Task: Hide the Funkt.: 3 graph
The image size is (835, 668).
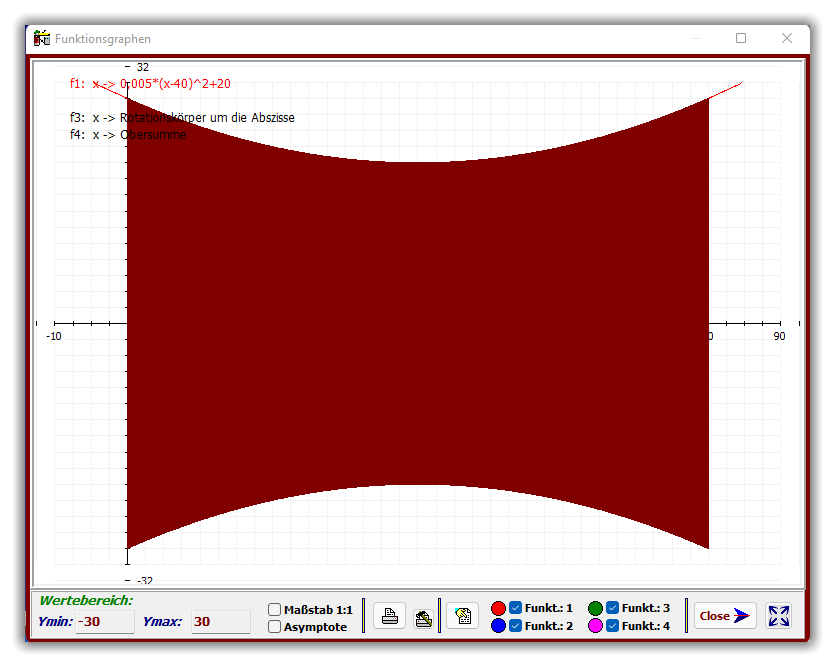Action: click(613, 608)
